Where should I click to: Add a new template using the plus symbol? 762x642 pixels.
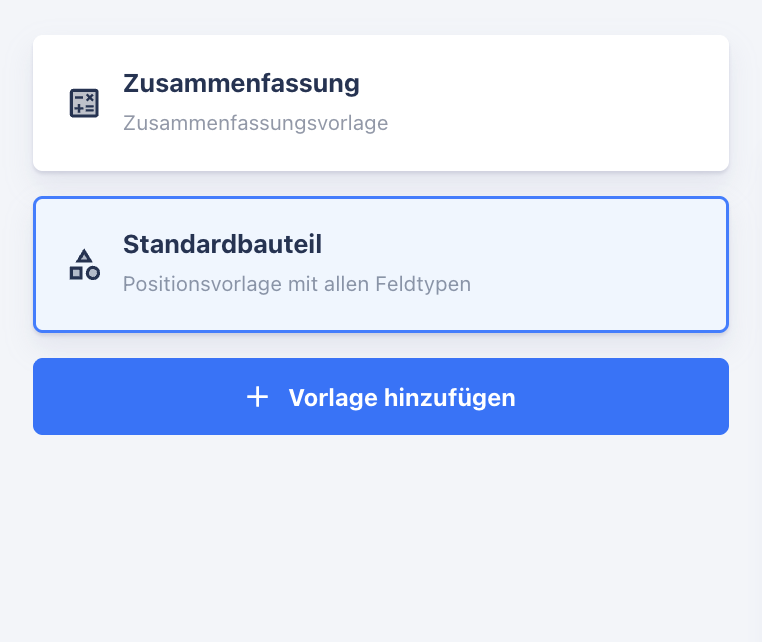coord(258,397)
